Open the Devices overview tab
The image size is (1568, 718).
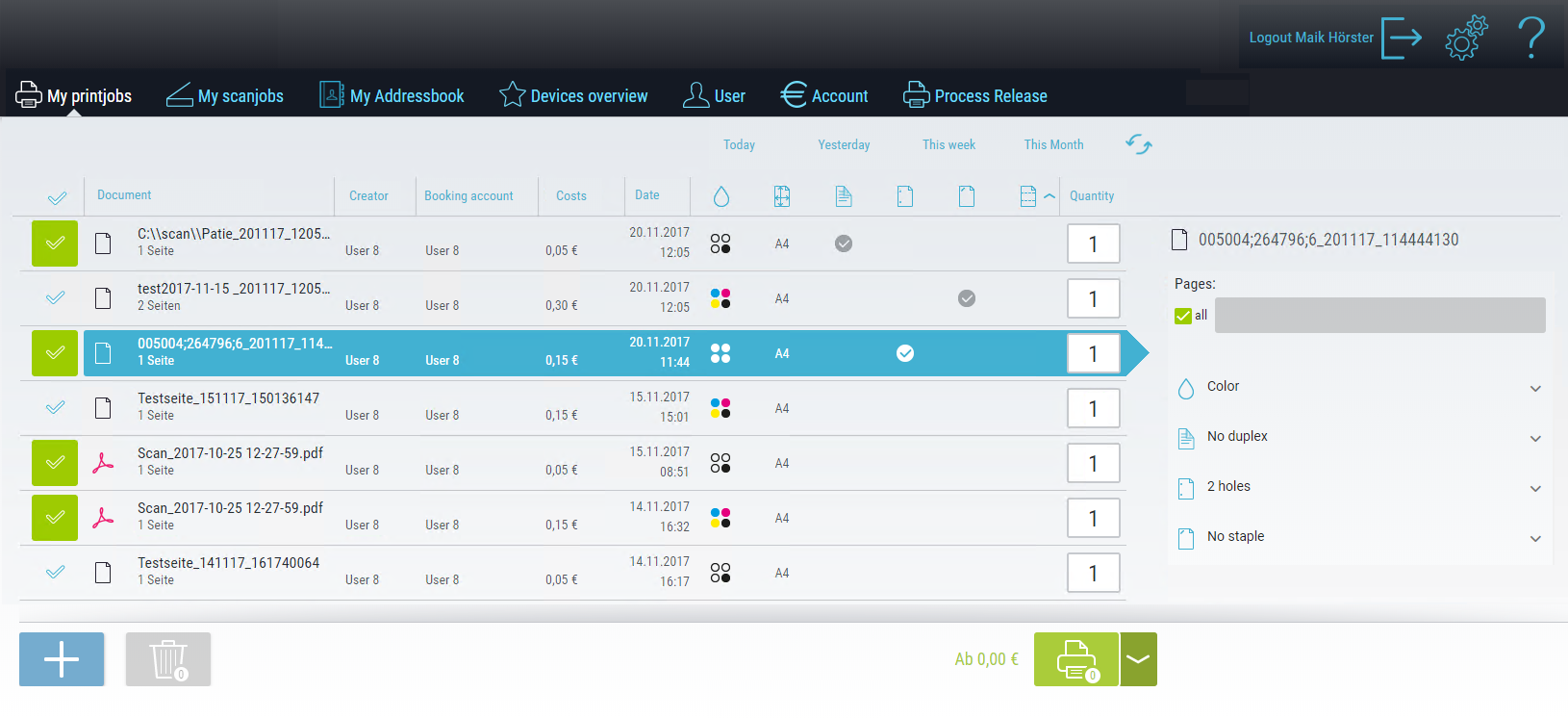coord(573,96)
